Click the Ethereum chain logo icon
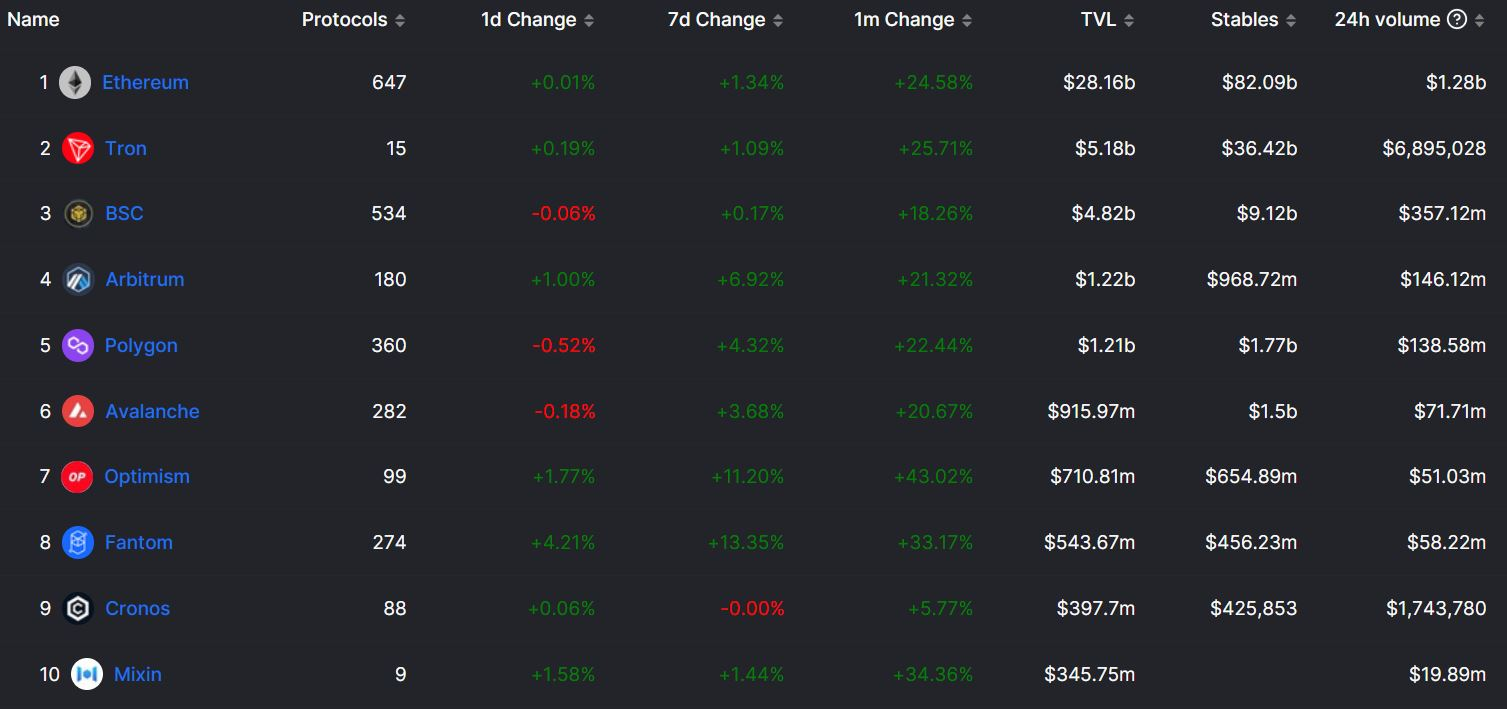Viewport: 1507px width, 709px height. pos(75,83)
